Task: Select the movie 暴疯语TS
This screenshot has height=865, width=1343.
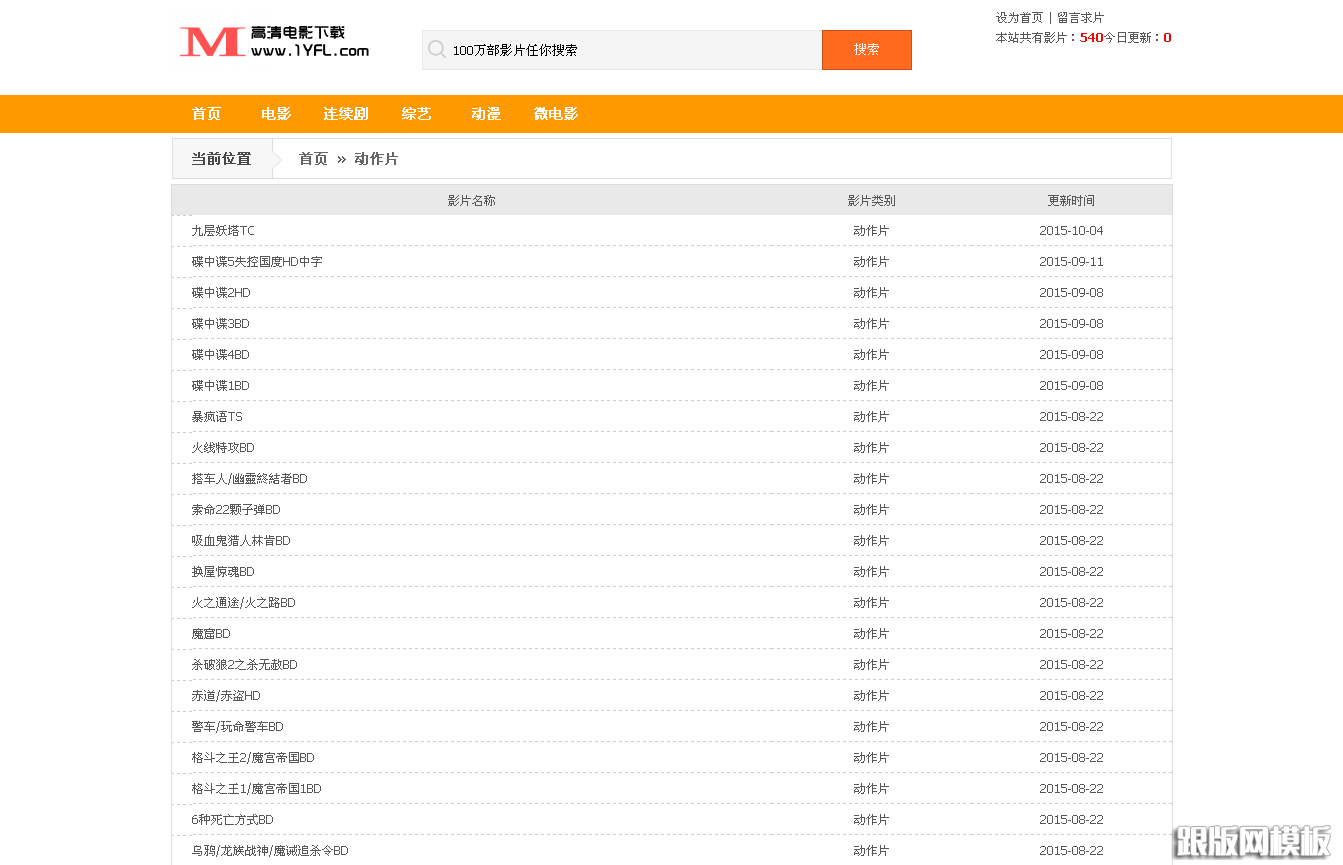Action: pos(216,416)
